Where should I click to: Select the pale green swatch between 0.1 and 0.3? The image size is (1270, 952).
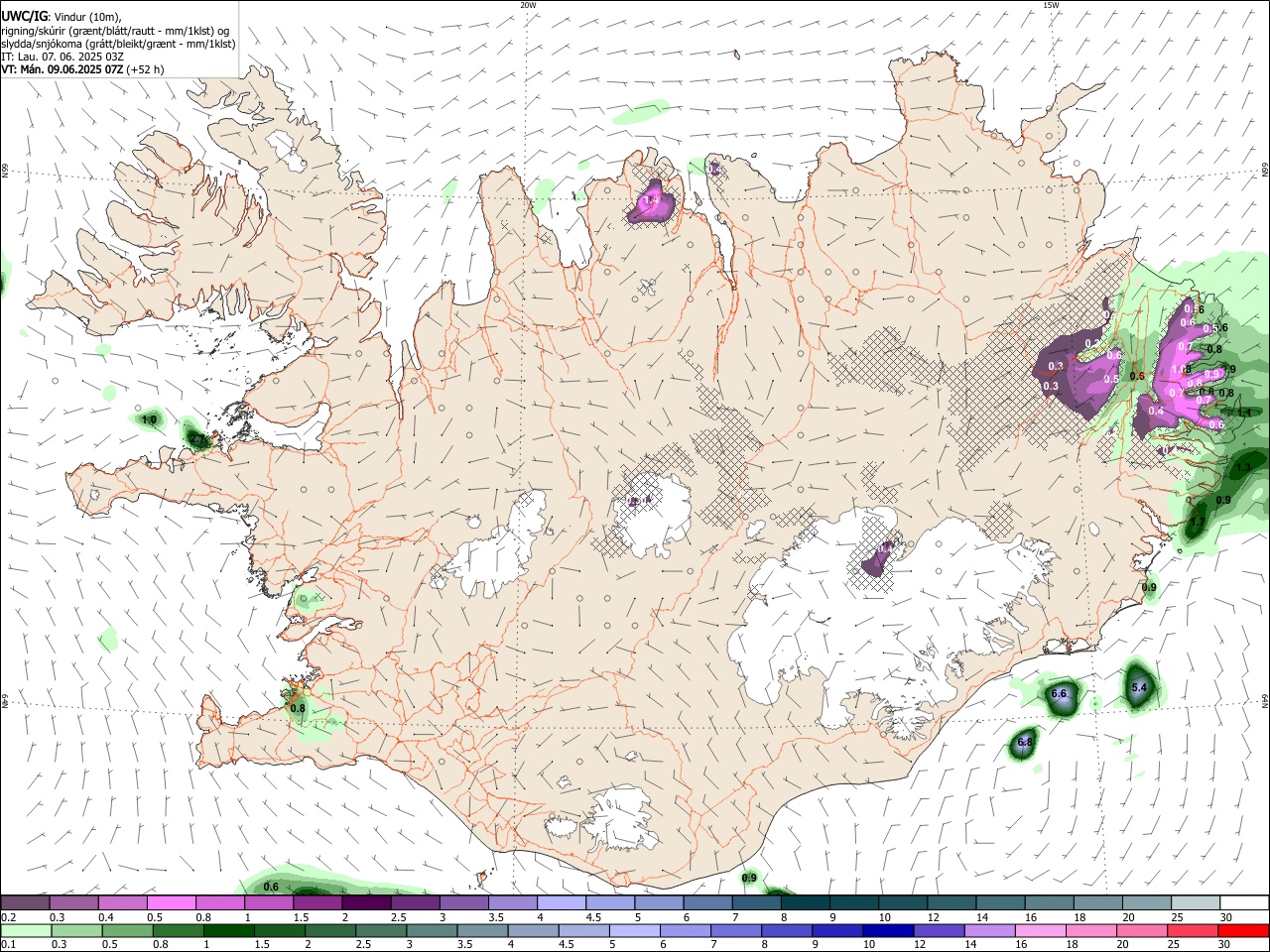point(25,931)
